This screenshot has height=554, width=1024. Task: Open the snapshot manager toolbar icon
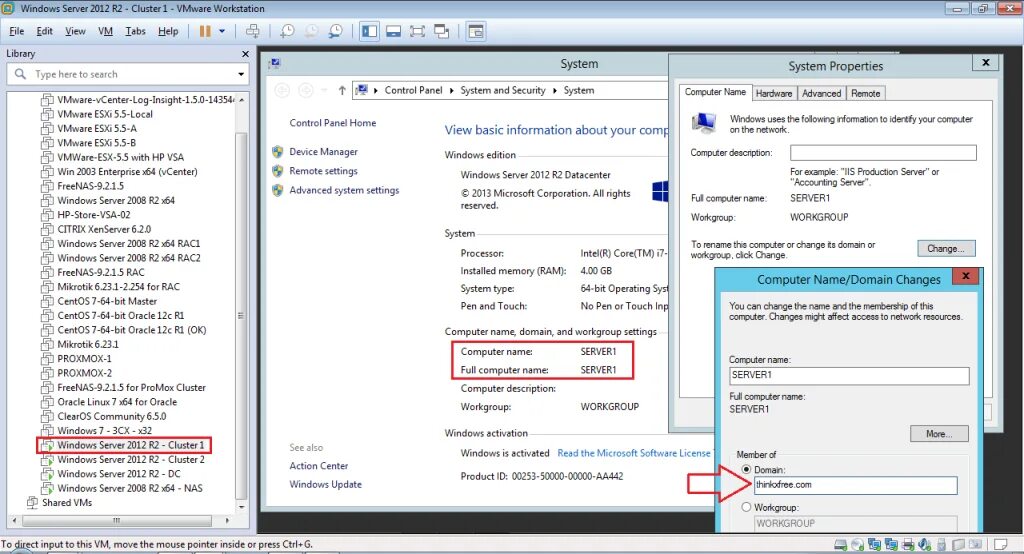click(x=336, y=31)
